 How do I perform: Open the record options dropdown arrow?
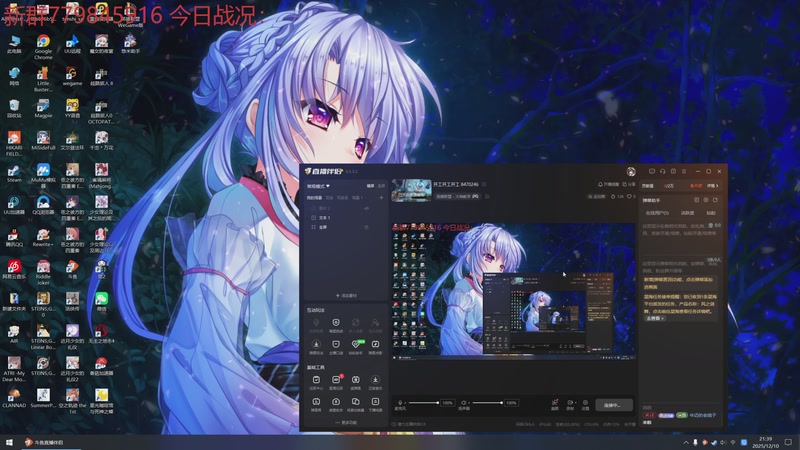pyautogui.click(x=574, y=403)
